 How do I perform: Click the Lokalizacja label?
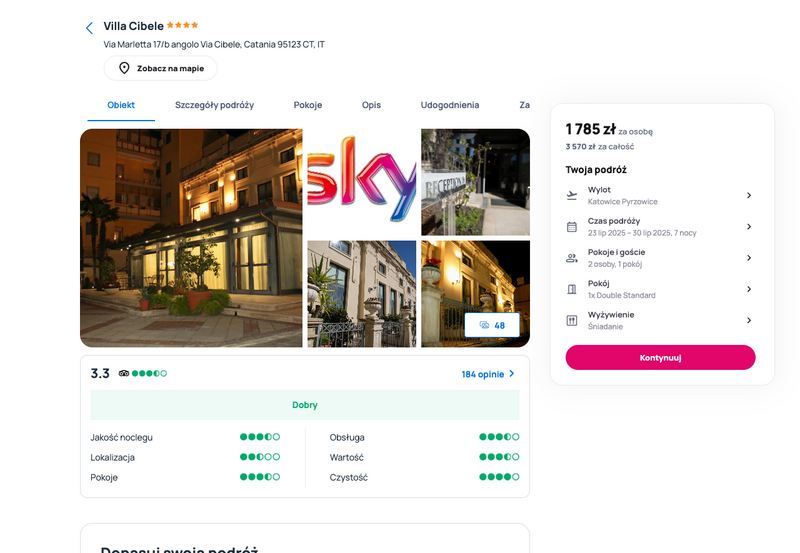113,458
